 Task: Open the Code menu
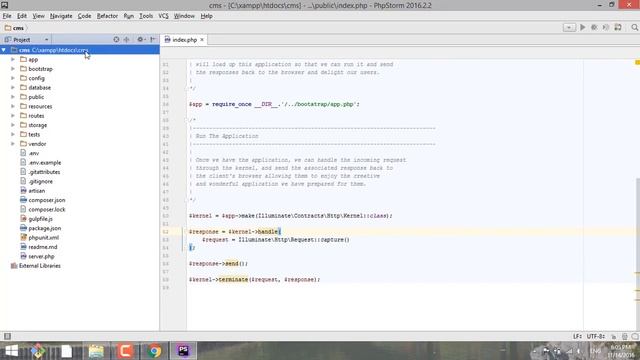(x=84, y=16)
